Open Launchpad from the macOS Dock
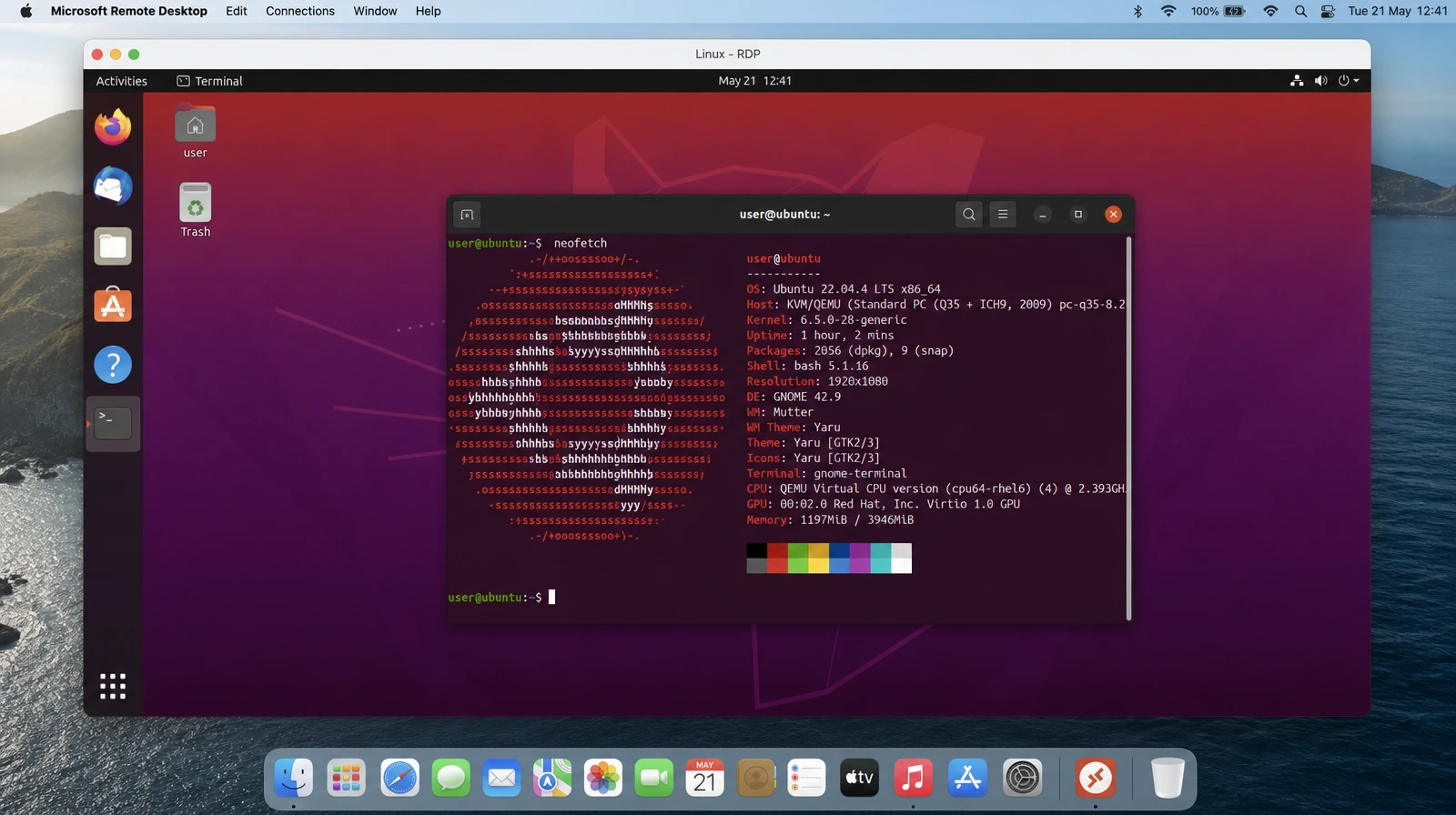The height and width of the screenshot is (815, 1456). [x=347, y=778]
